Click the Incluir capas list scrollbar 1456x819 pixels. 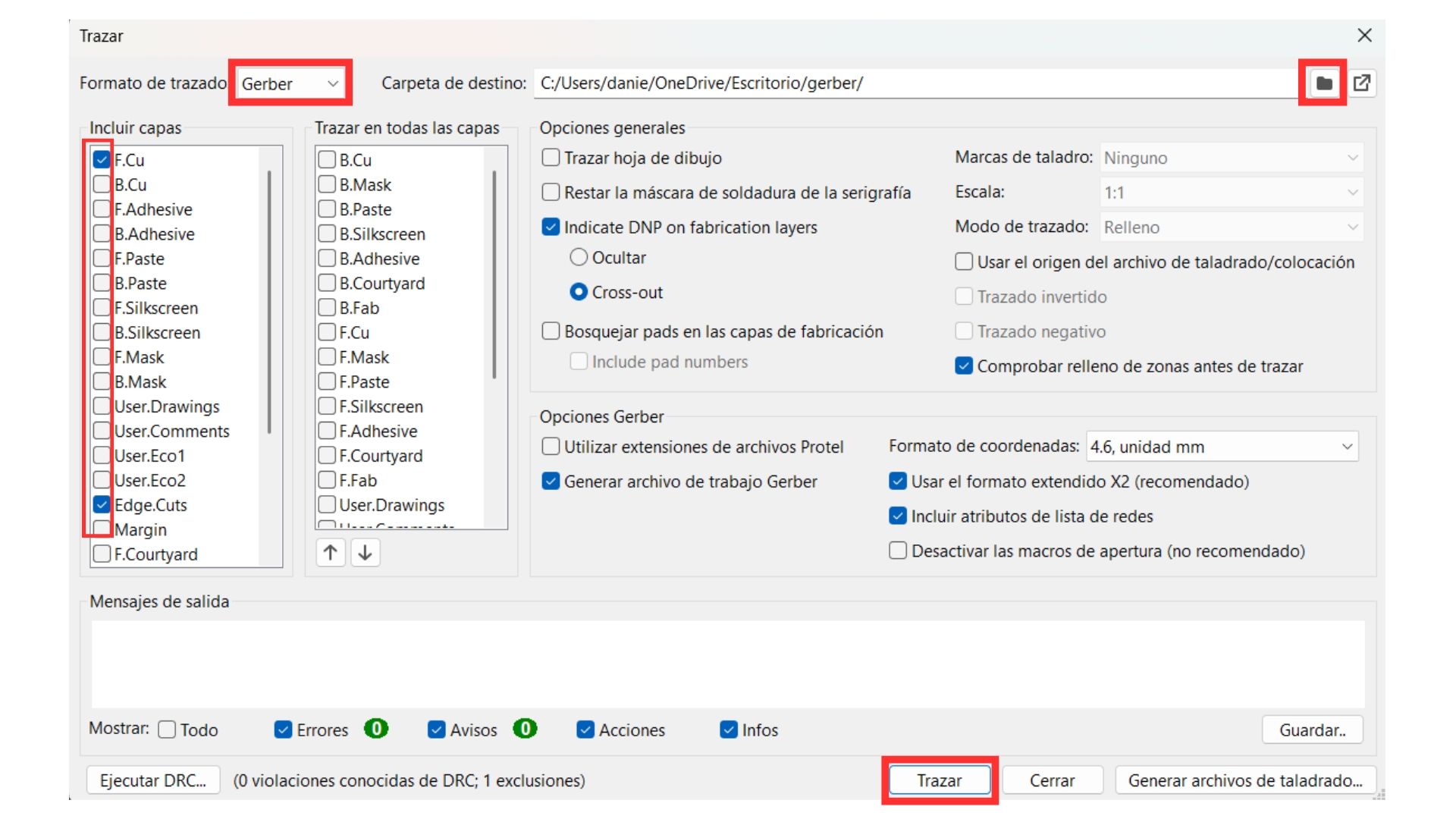point(269,303)
